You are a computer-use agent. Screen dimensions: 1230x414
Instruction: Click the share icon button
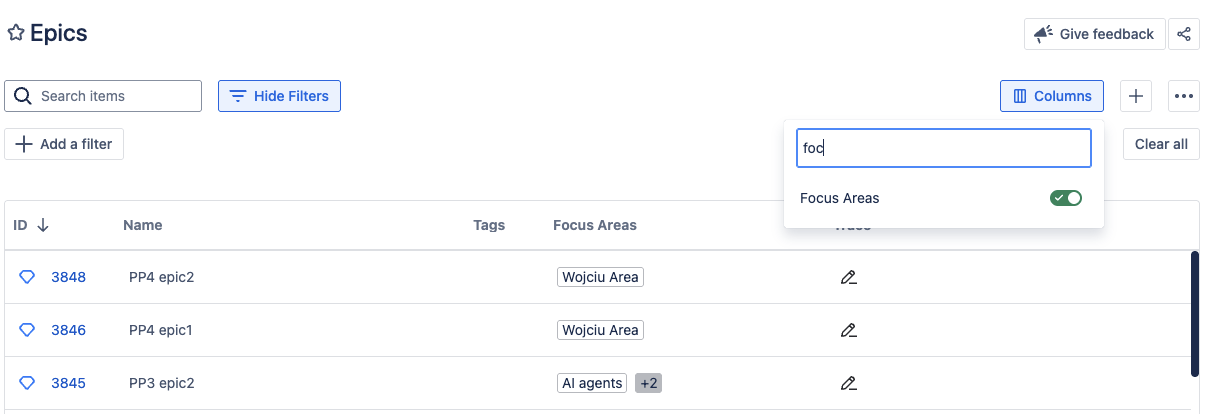pyautogui.click(x=1184, y=34)
